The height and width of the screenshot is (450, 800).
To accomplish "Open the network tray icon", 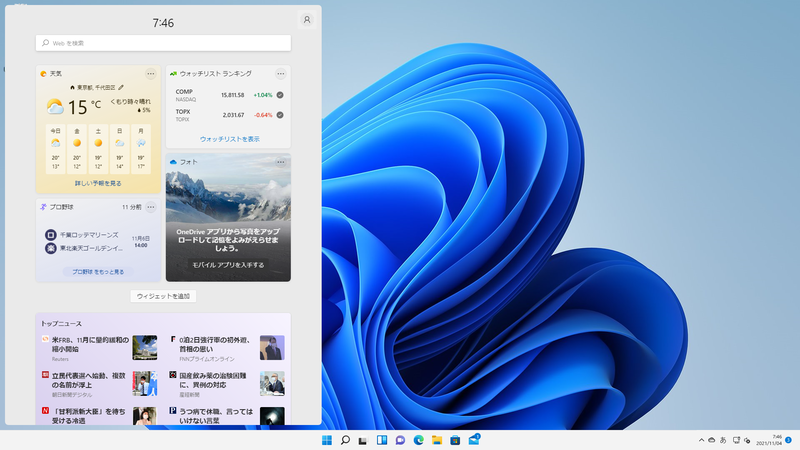I will (x=736, y=440).
